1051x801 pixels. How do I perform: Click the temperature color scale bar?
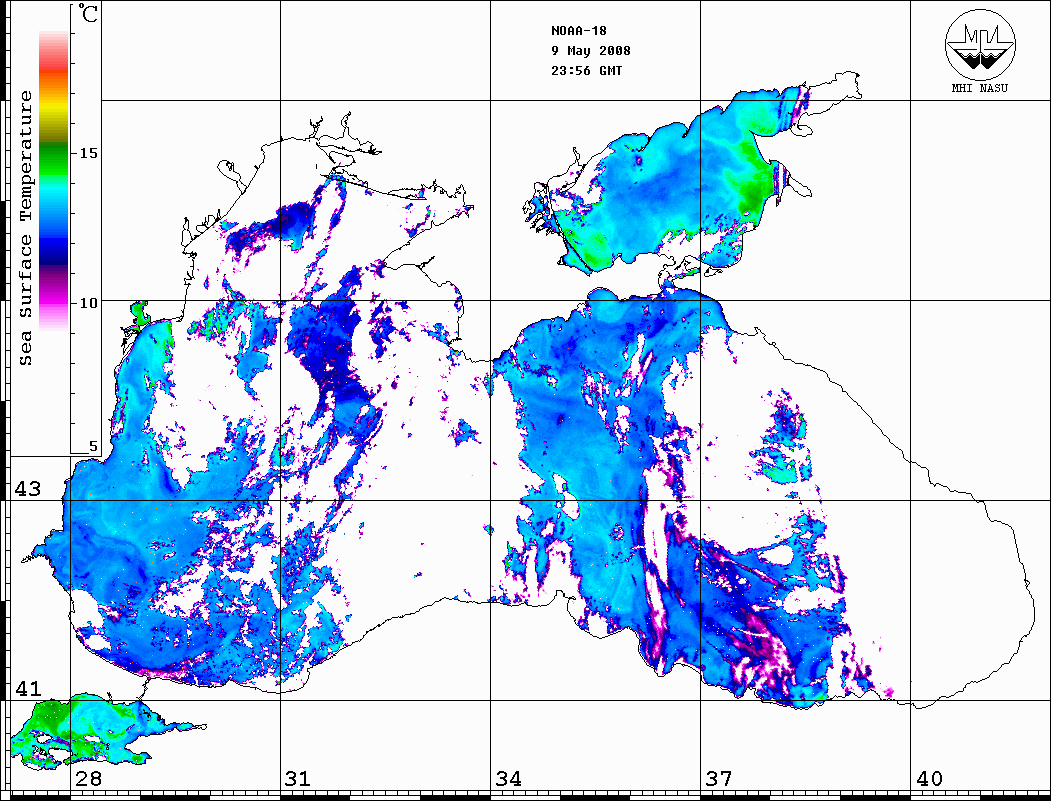point(54,181)
